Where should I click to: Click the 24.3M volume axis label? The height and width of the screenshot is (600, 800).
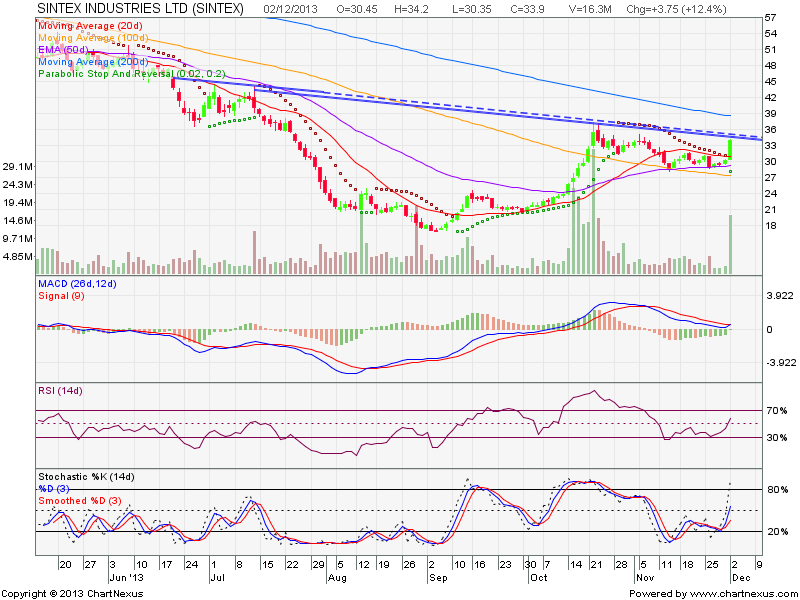[18, 185]
